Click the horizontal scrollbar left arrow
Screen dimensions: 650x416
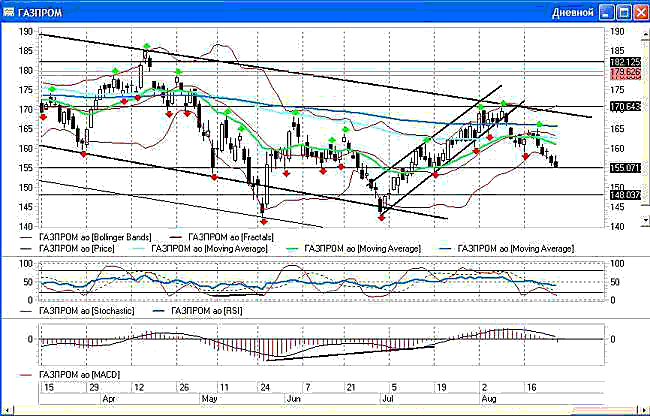6,411
